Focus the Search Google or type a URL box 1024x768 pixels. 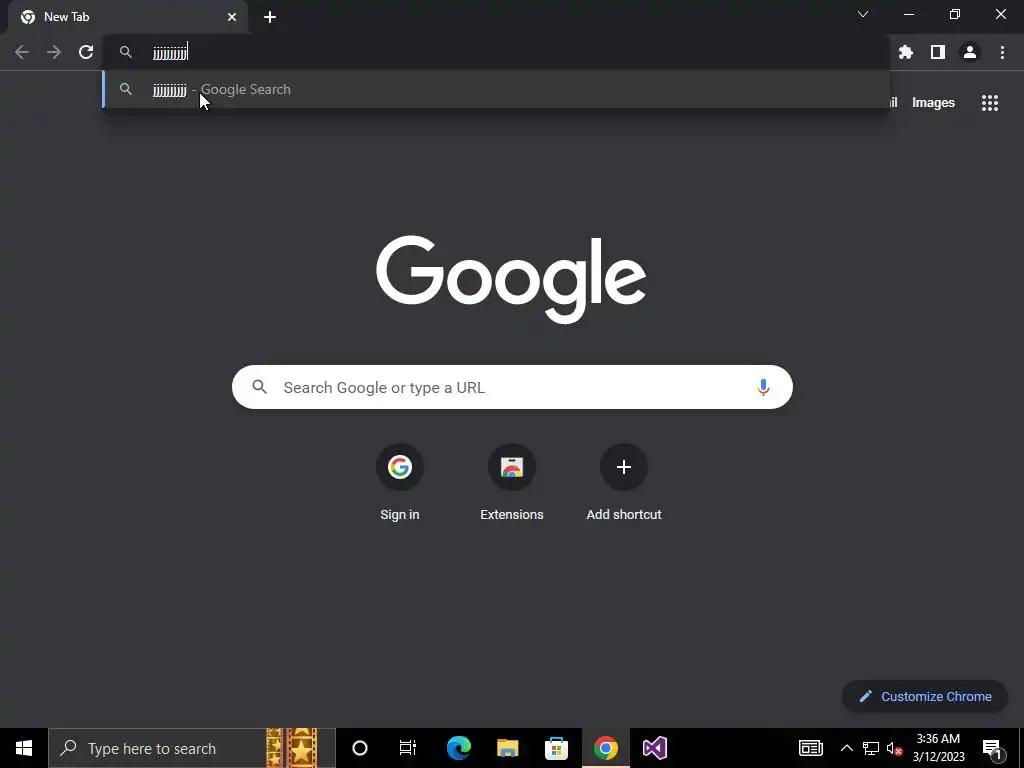512,387
